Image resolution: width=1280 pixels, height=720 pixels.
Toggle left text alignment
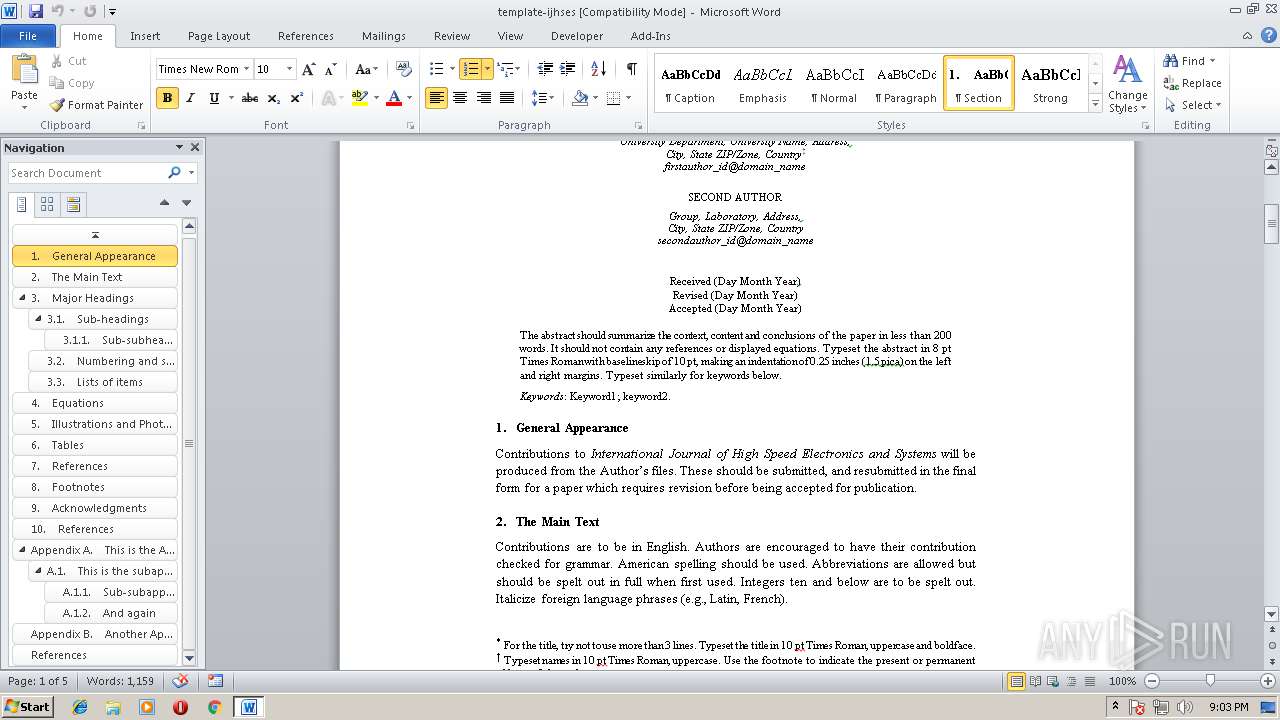pos(436,98)
